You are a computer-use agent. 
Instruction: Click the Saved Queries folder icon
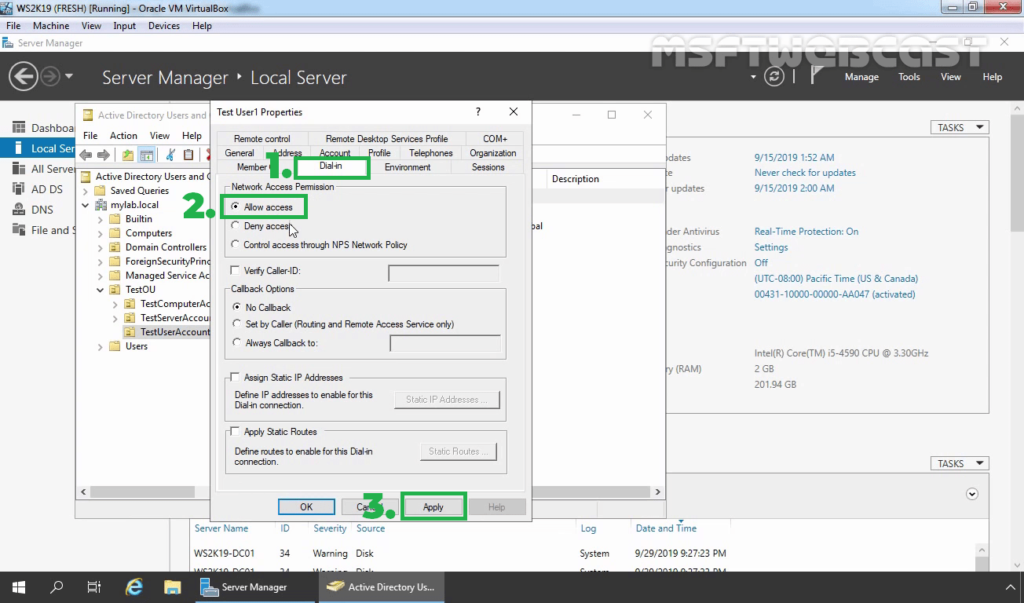point(100,191)
